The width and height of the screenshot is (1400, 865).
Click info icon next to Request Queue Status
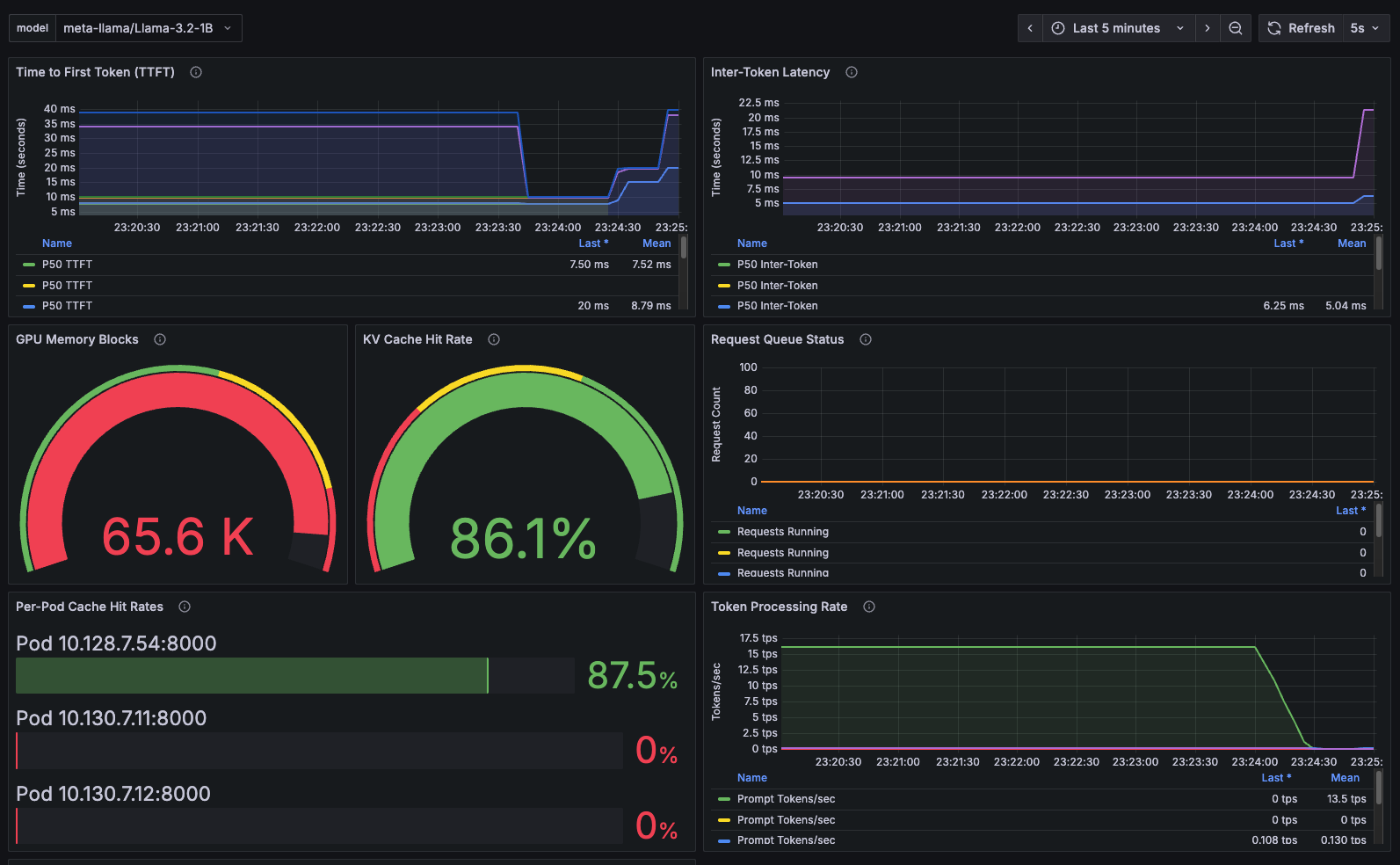click(x=866, y=339)
